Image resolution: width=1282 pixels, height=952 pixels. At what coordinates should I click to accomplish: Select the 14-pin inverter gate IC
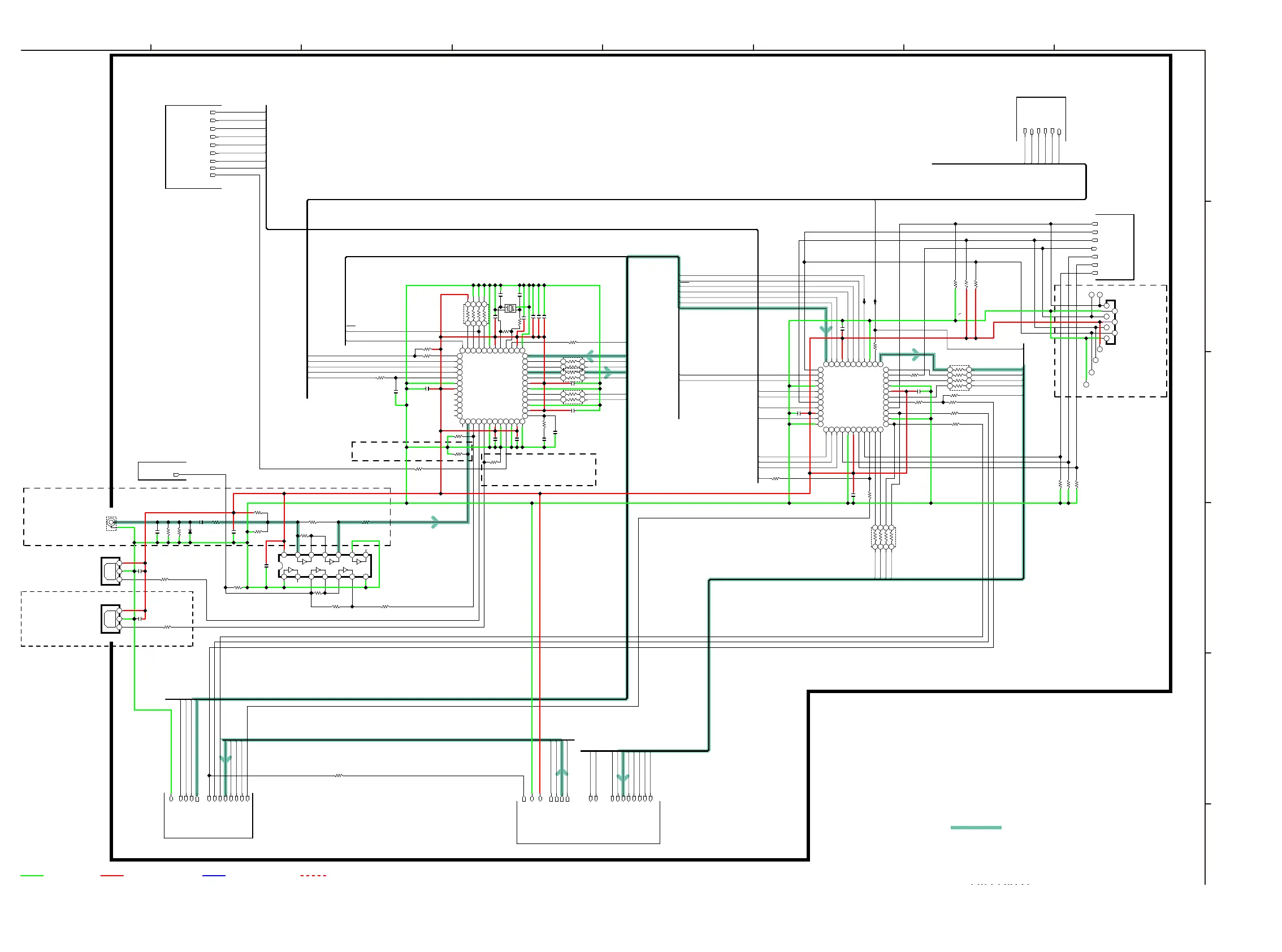(x=325, y=566)
